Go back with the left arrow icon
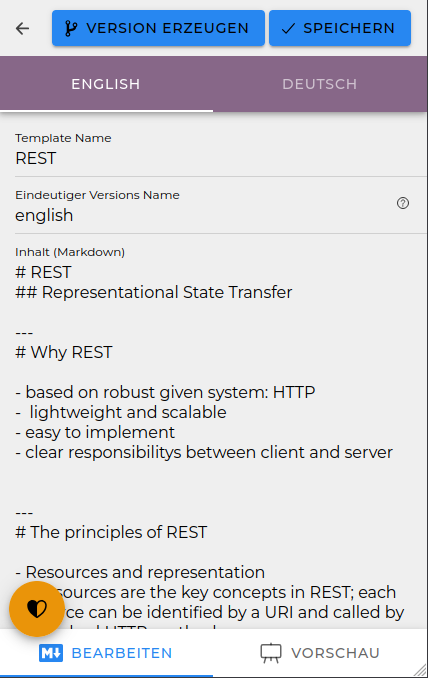Image resolution: width=428 pixels, height=678 pixels. (x=22, y=29)
